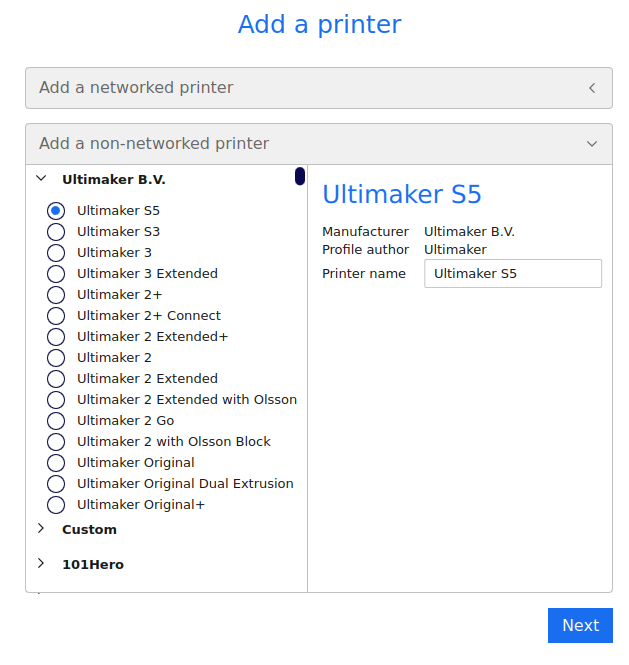Click the Profile author label in the details pane
The image size is (629, 665).
(x=365, y=250)
